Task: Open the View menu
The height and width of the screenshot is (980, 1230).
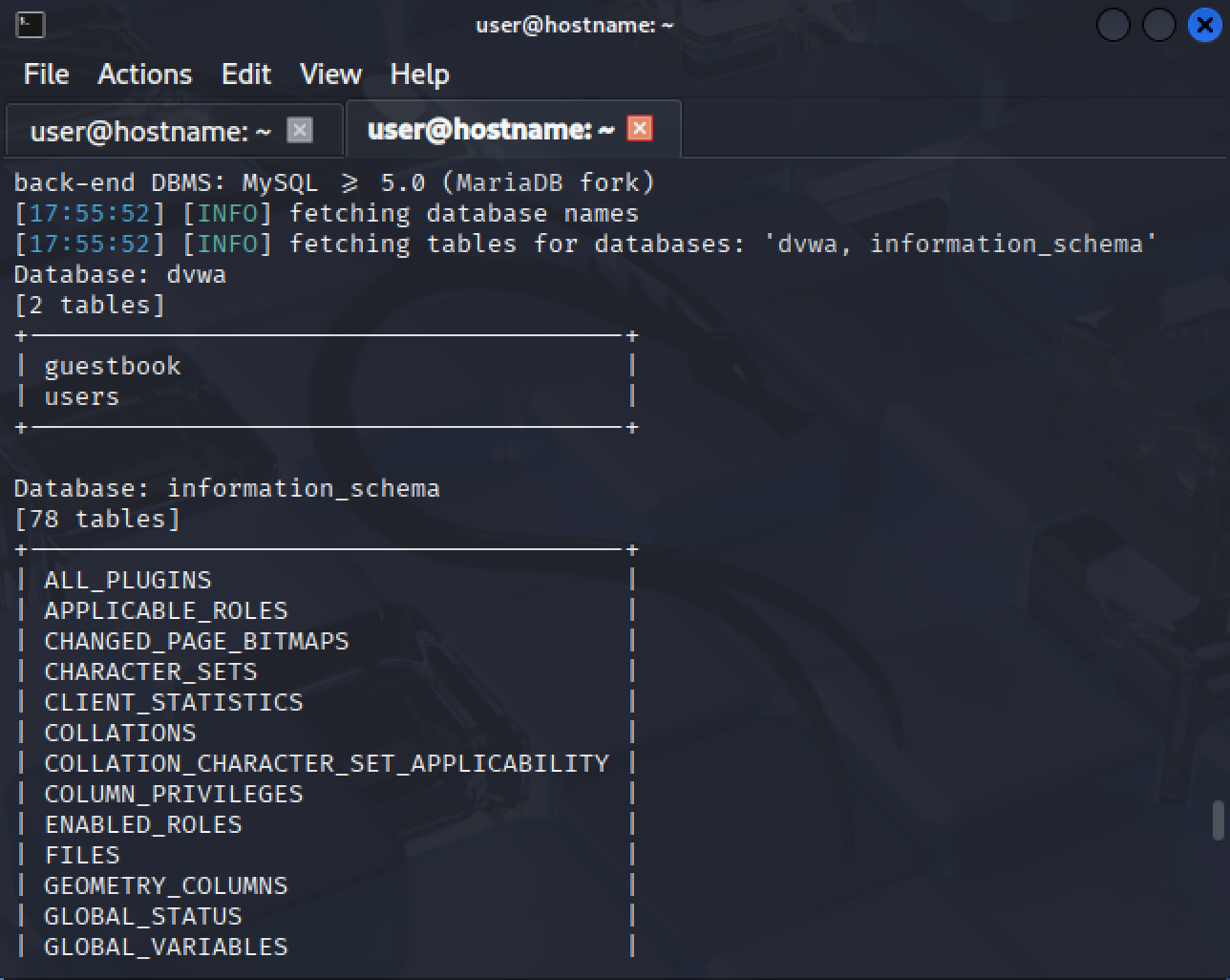Action: 330,75
